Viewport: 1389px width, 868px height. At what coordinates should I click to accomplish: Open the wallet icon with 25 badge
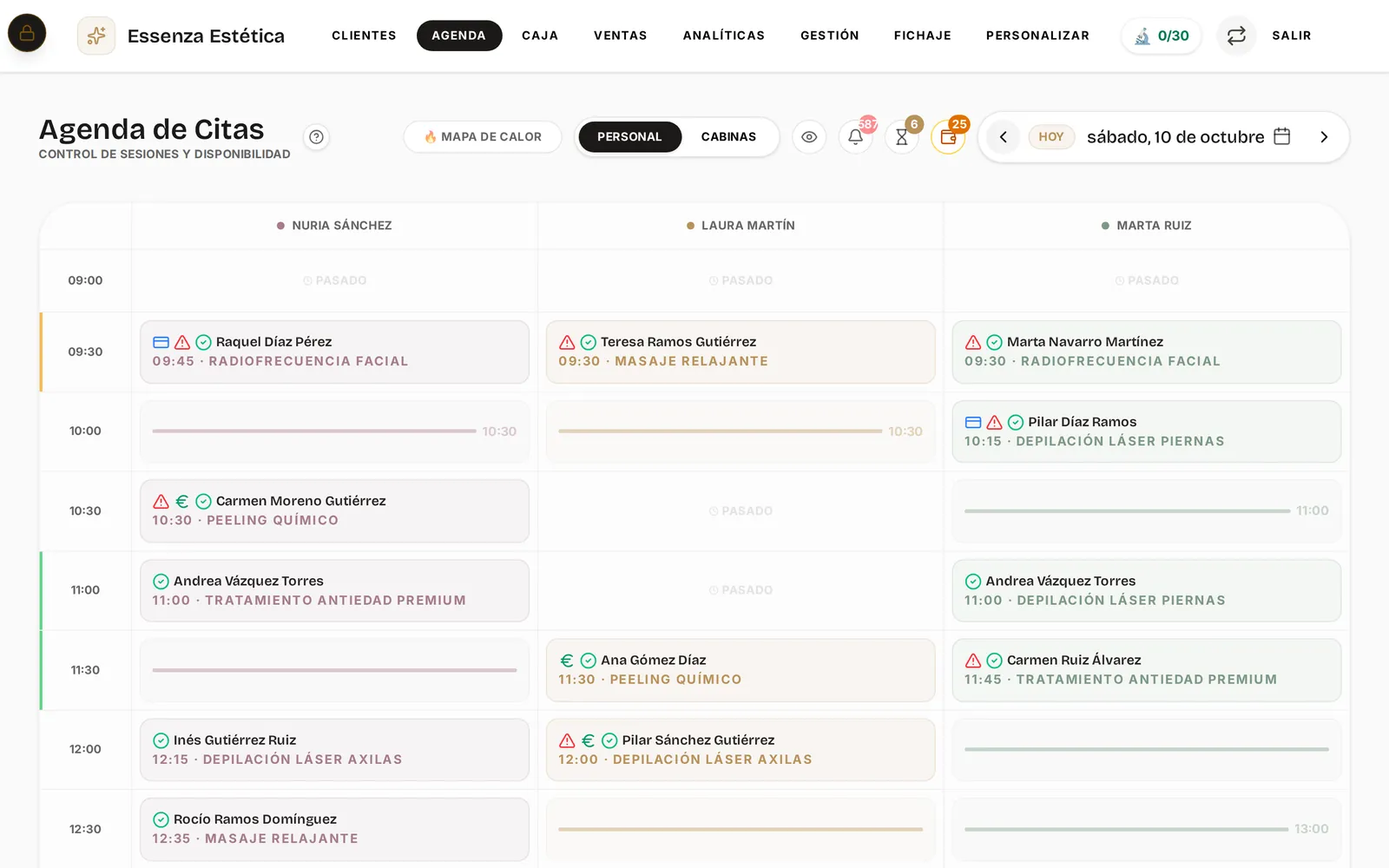(948, 137)
